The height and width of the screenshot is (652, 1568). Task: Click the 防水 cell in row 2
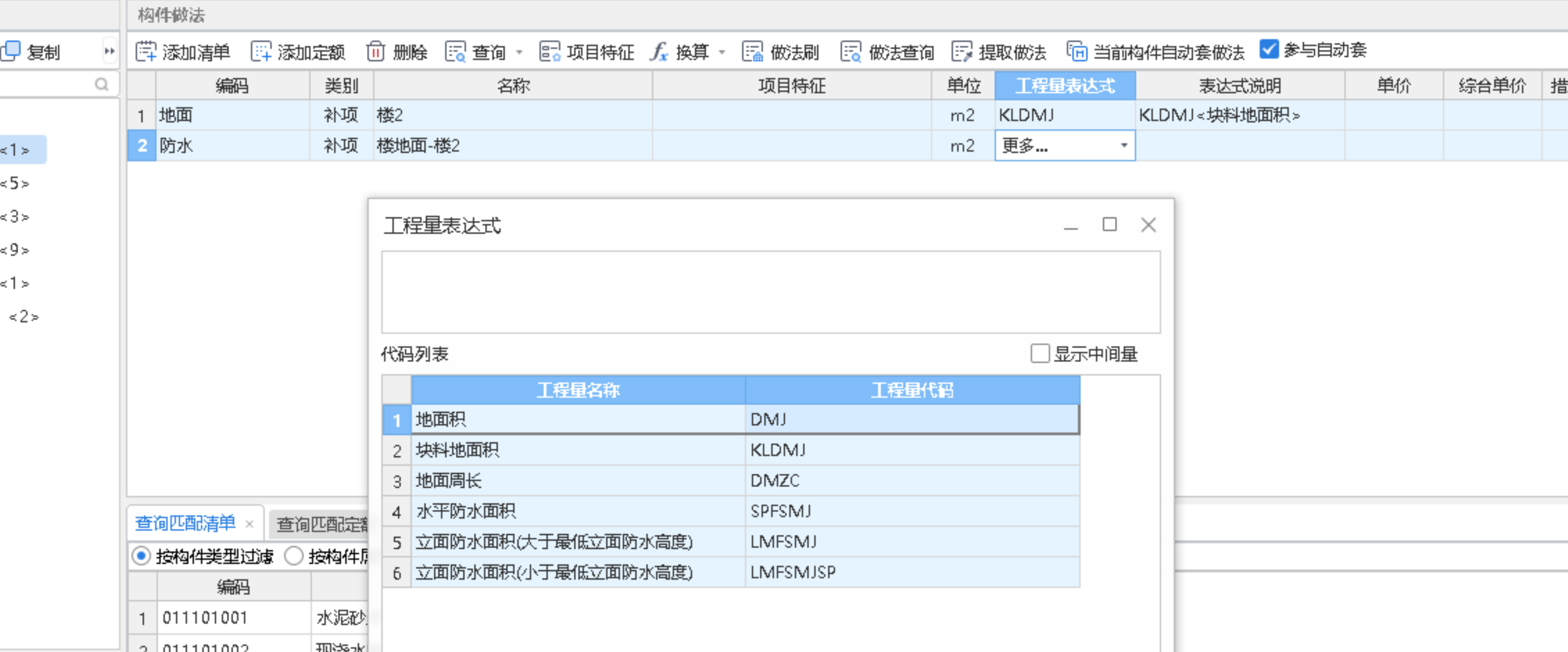pyautogui.click(x=233, y=146)
